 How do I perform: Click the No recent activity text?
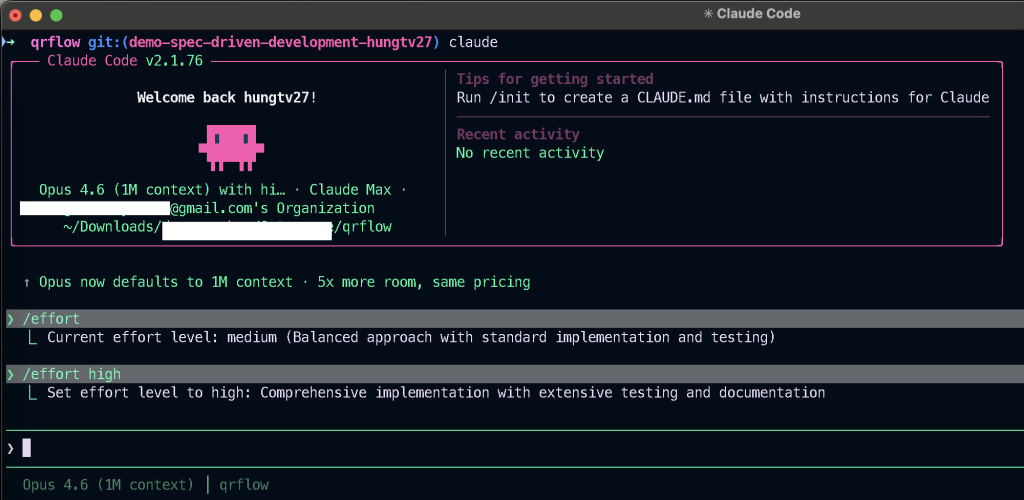[530, 153]
